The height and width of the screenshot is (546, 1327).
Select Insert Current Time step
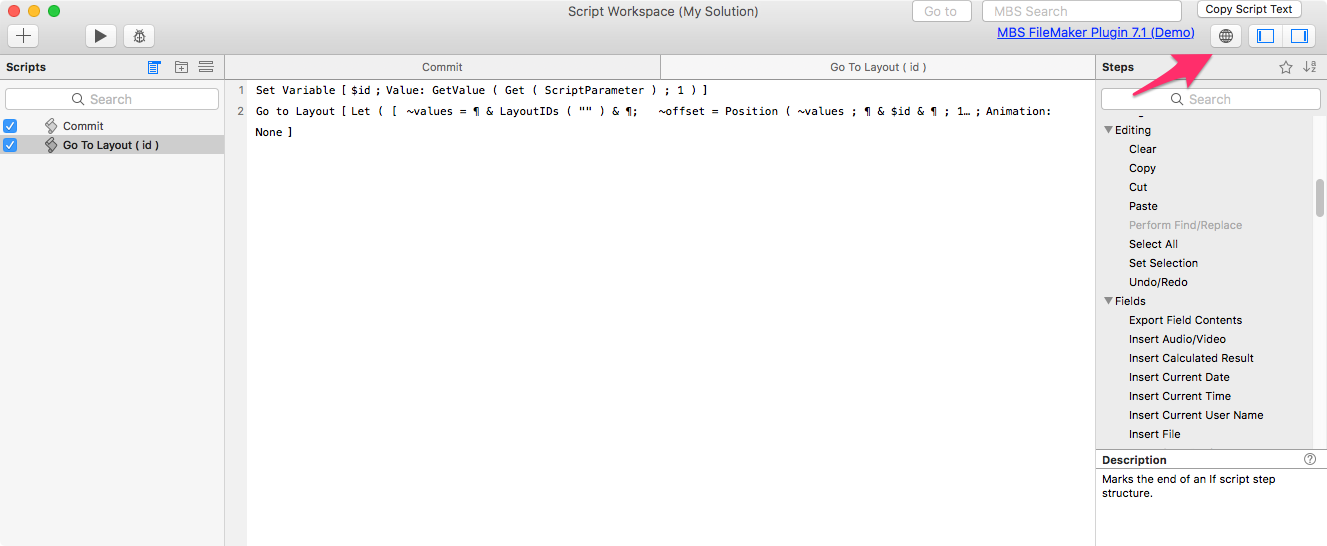(x=1180, y=396)
